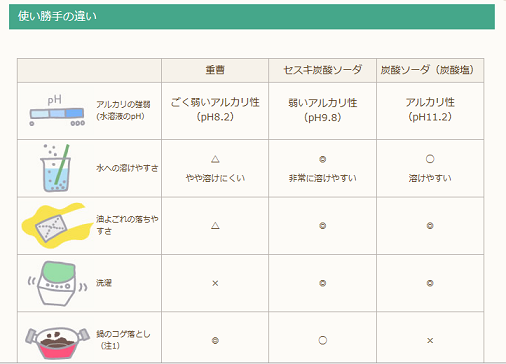506x364 pixels.
Task: Click the 使い勝手の違い green heading bar
Action: click(x=252, y=16)
